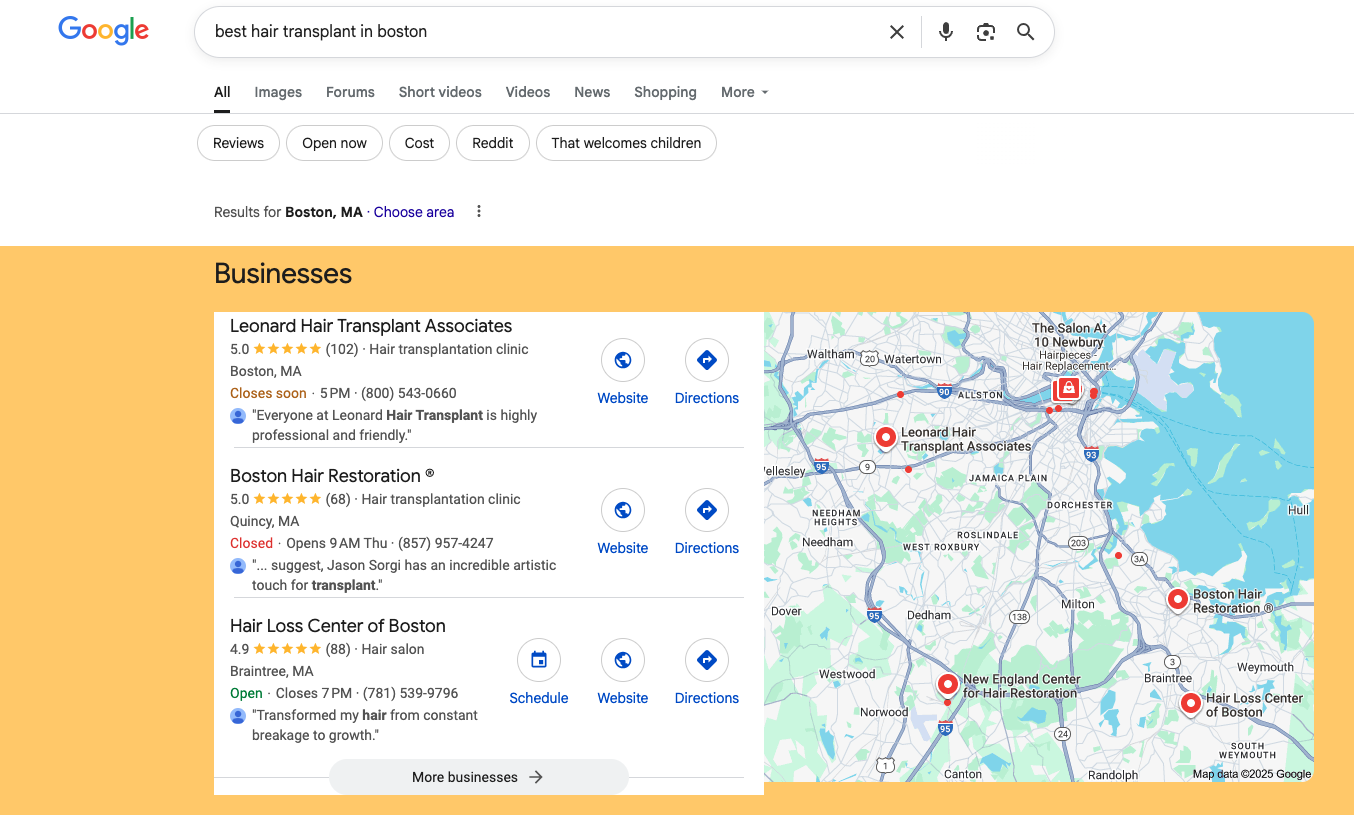Click The Salon At 10 Newbury map marker
This screenshot has height=815, width=1354.
[x=1068, y=388]
